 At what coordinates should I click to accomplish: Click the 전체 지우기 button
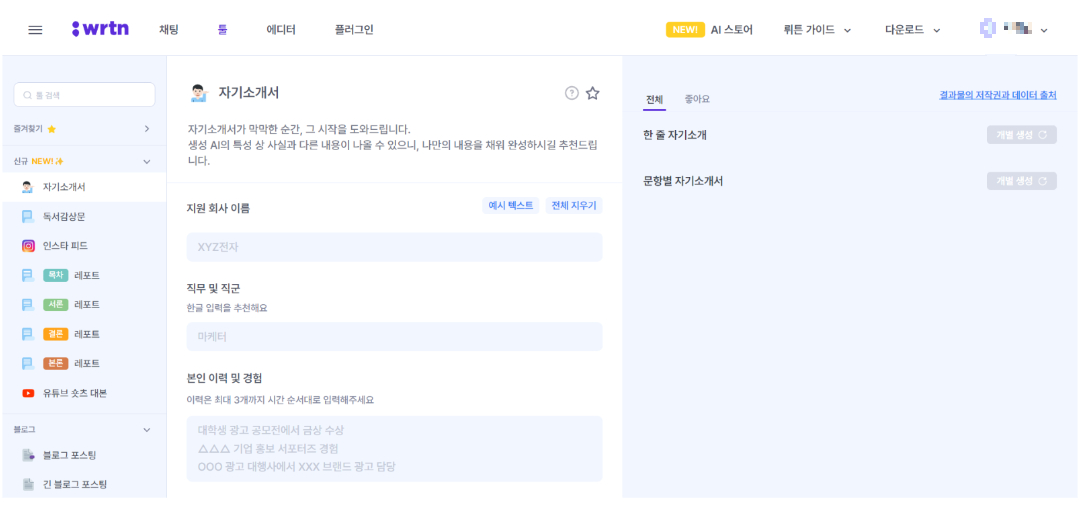point(574,206)
